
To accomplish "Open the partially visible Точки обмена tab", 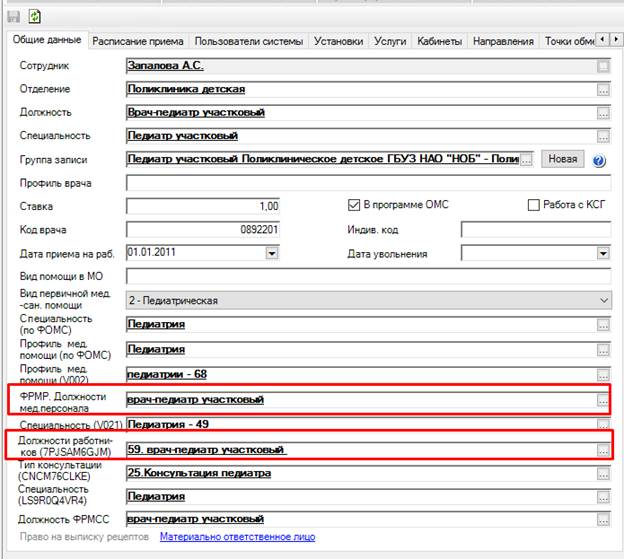I will point(569,41).
